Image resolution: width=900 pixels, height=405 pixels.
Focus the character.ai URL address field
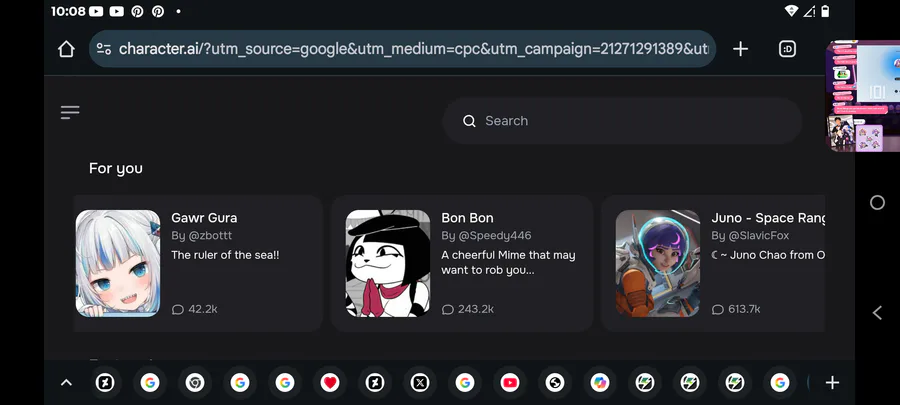pos(402,49)
